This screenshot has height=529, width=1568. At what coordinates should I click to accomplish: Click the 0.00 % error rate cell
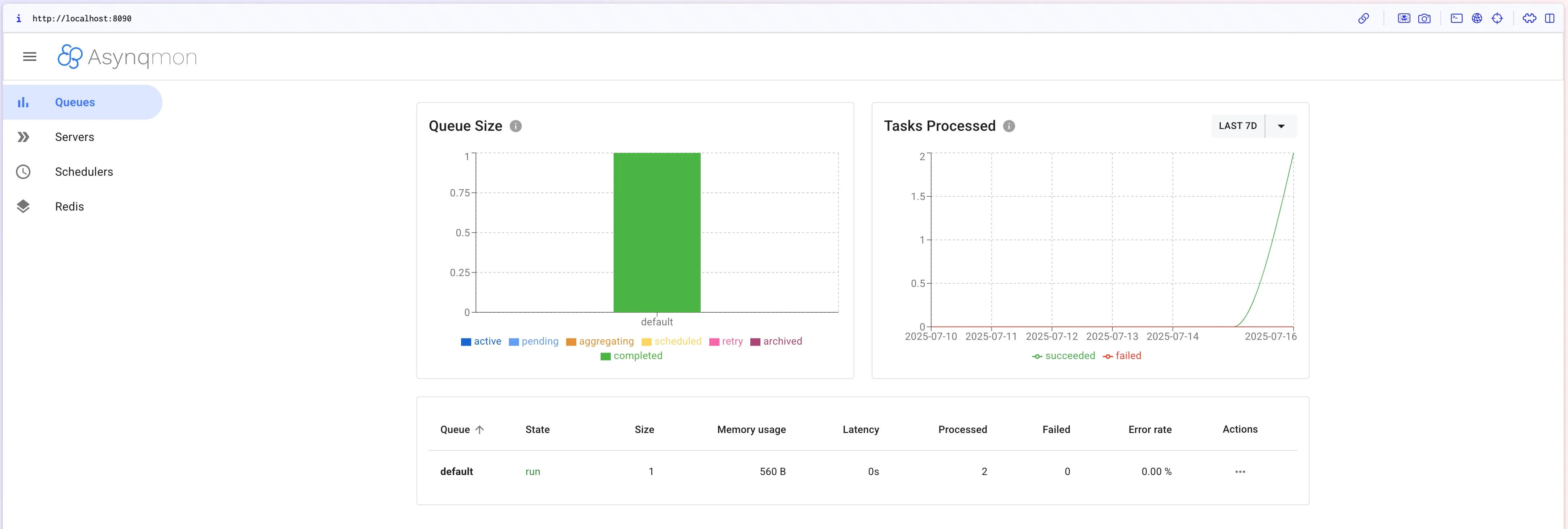pos(1157,472)
